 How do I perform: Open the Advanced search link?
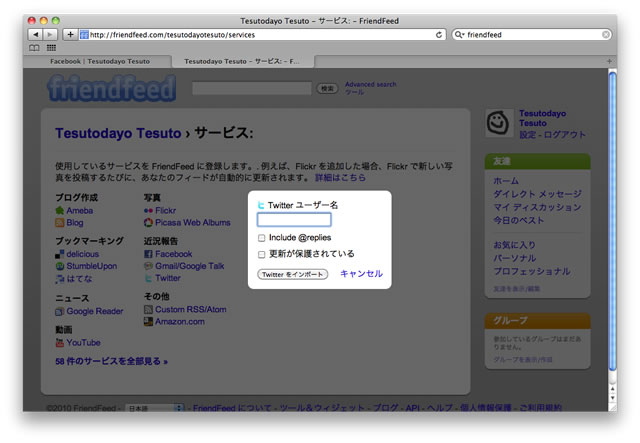point(371,84)
